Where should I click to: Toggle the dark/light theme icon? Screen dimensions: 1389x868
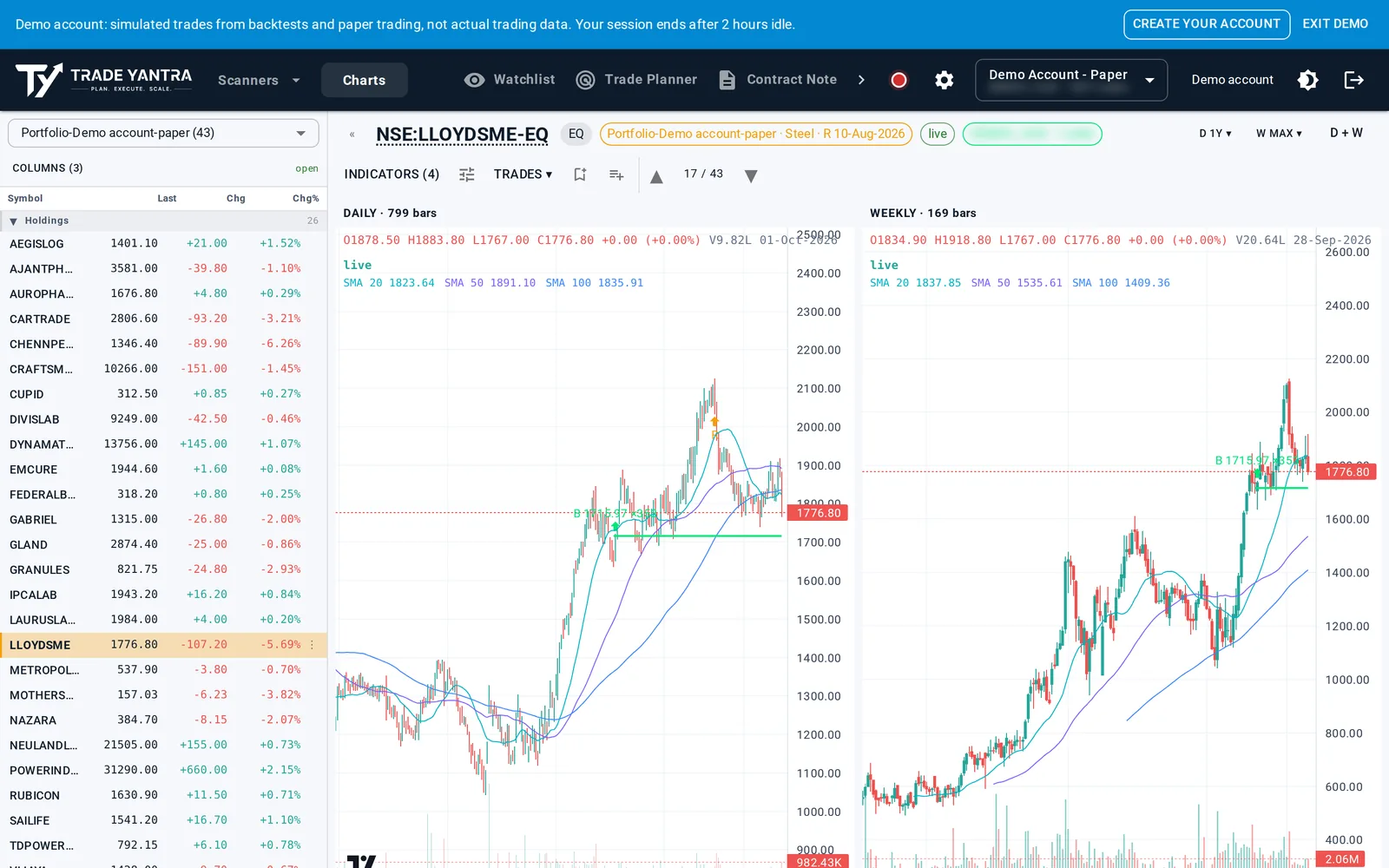point(1308,80)
